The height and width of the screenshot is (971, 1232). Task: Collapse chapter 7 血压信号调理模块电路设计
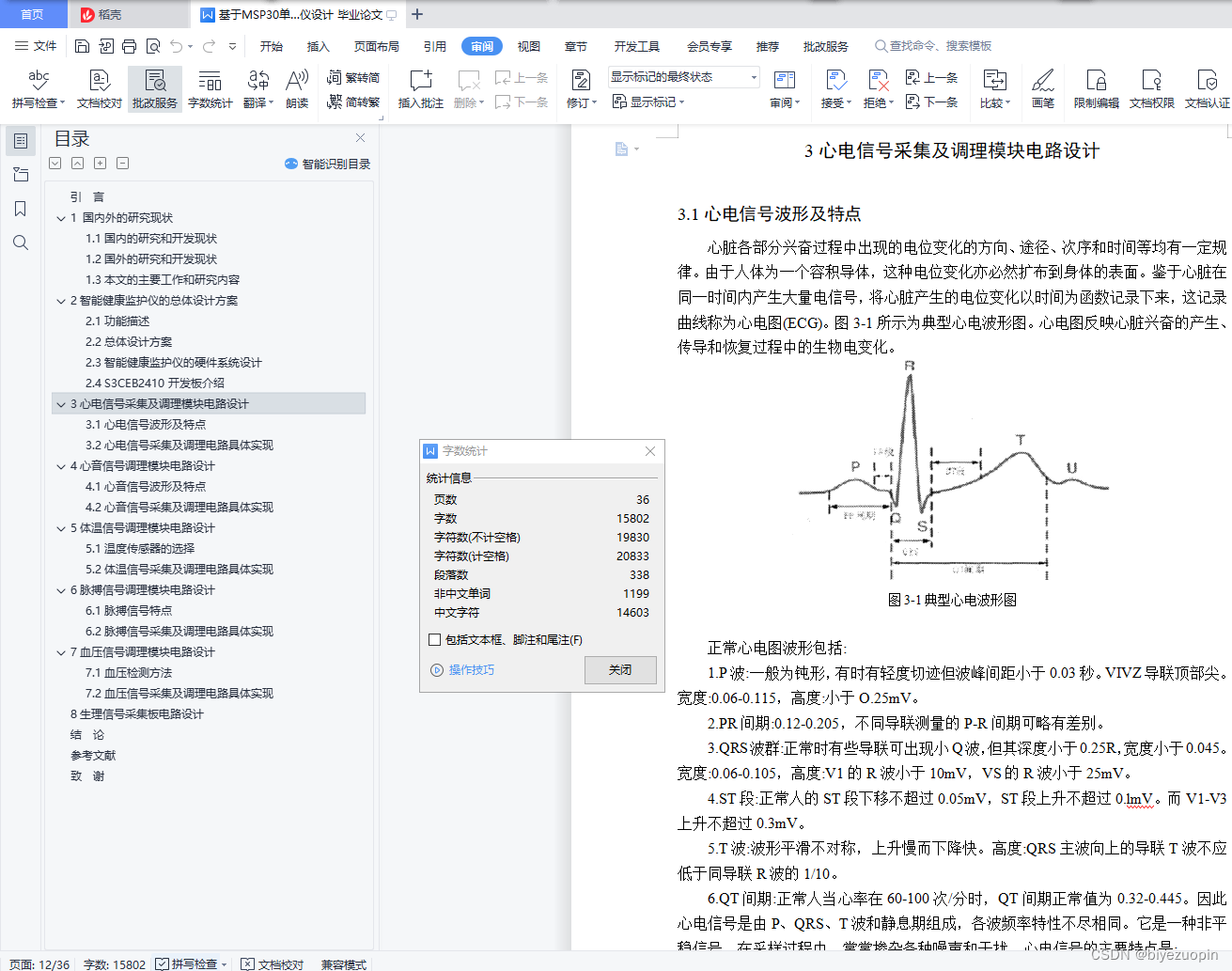click(x=61, y=652)
